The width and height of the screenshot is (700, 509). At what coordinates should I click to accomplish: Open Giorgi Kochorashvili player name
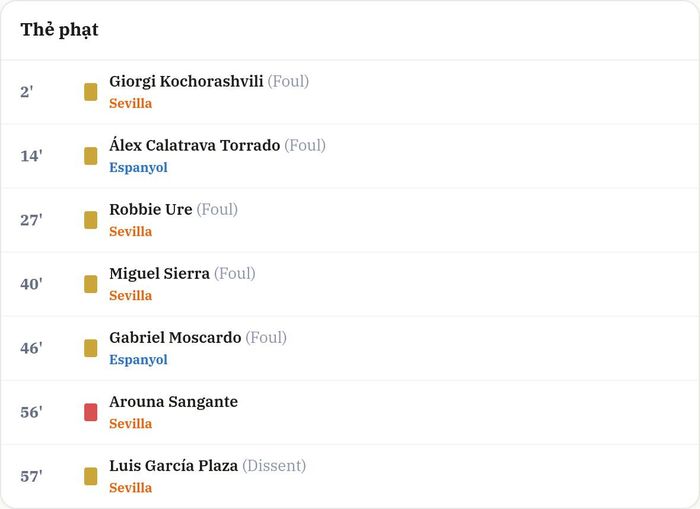point(186,82)
